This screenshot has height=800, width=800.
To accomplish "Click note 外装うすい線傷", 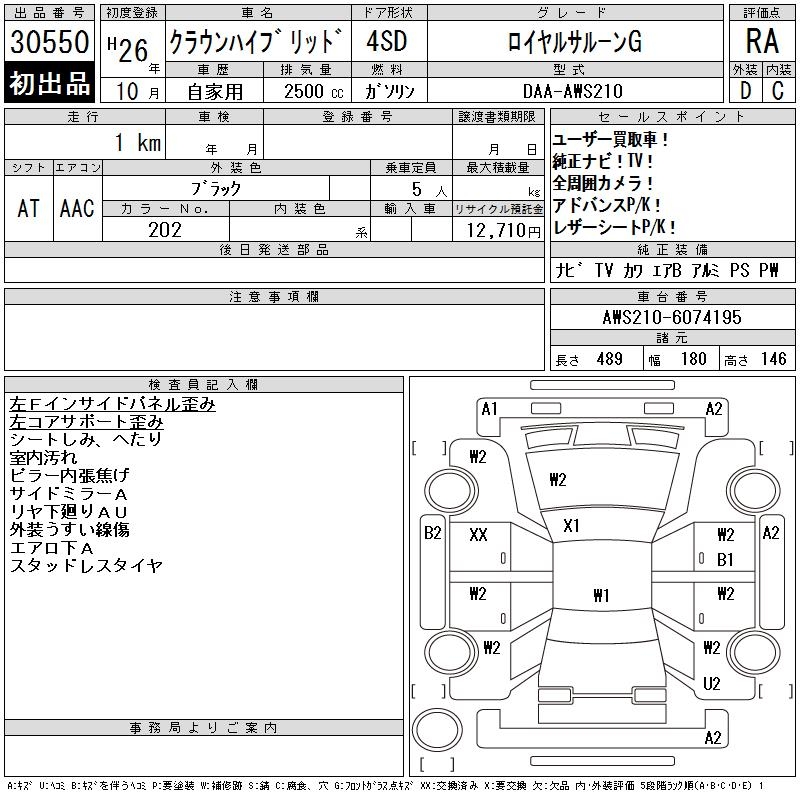I will coord(69,530).
